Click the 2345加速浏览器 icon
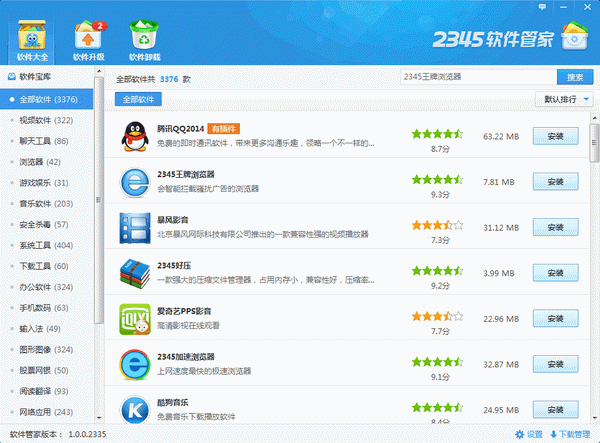This screenshot has height=443, width=600. pyautogui.click(x=135, y=365)
